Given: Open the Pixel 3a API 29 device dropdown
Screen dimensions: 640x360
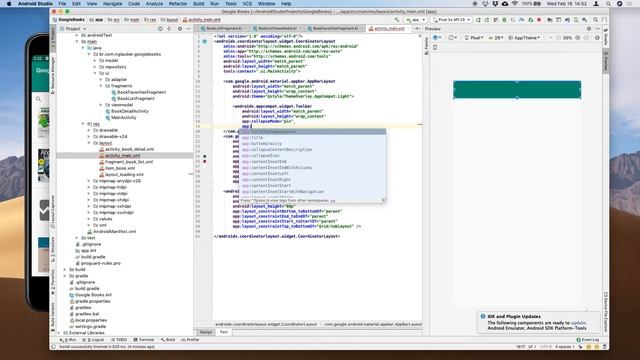Looking at the screenshot, I should (x=452, y=20).
